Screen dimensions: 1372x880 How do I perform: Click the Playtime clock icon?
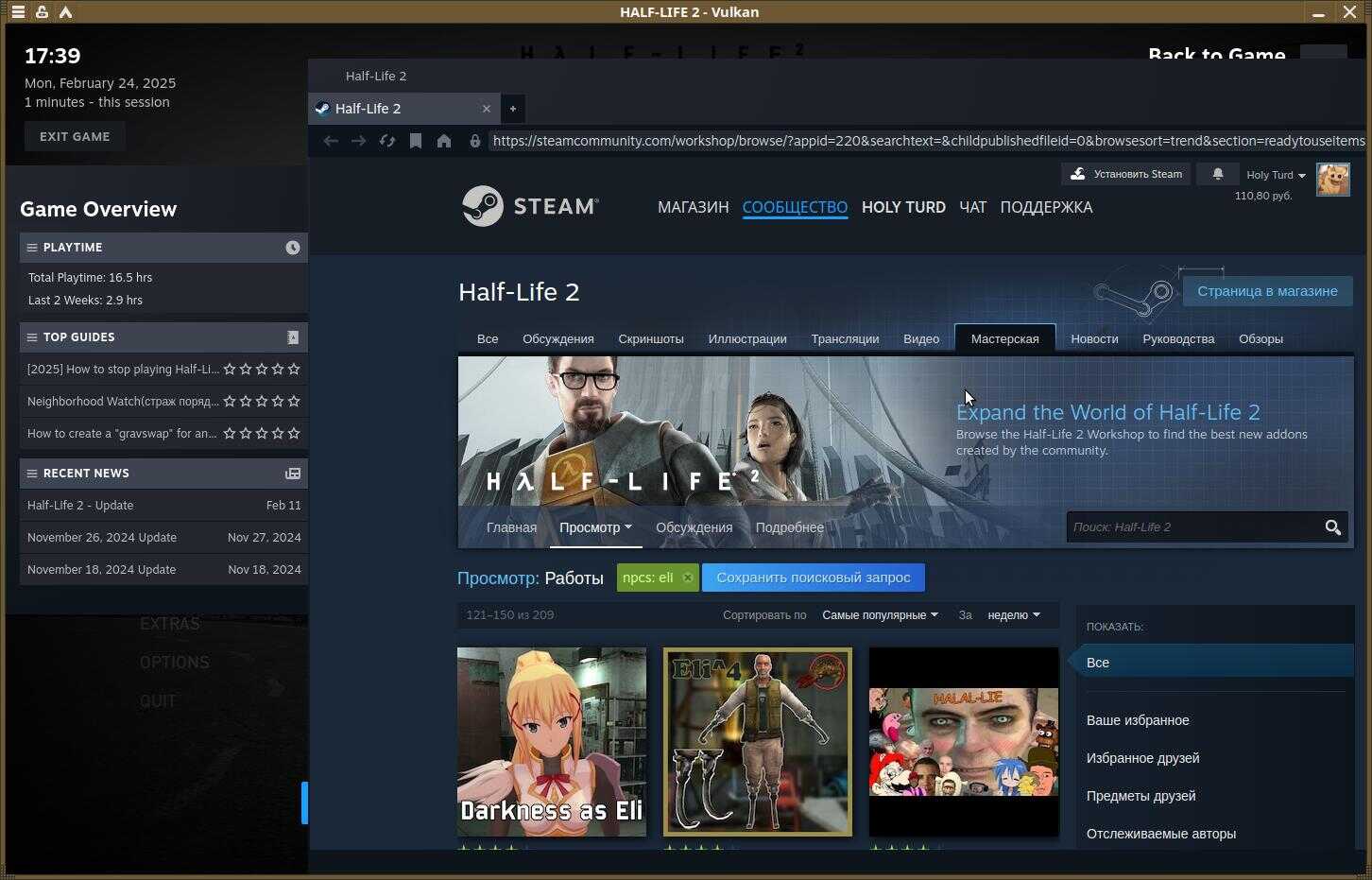[x=293, y=248]
